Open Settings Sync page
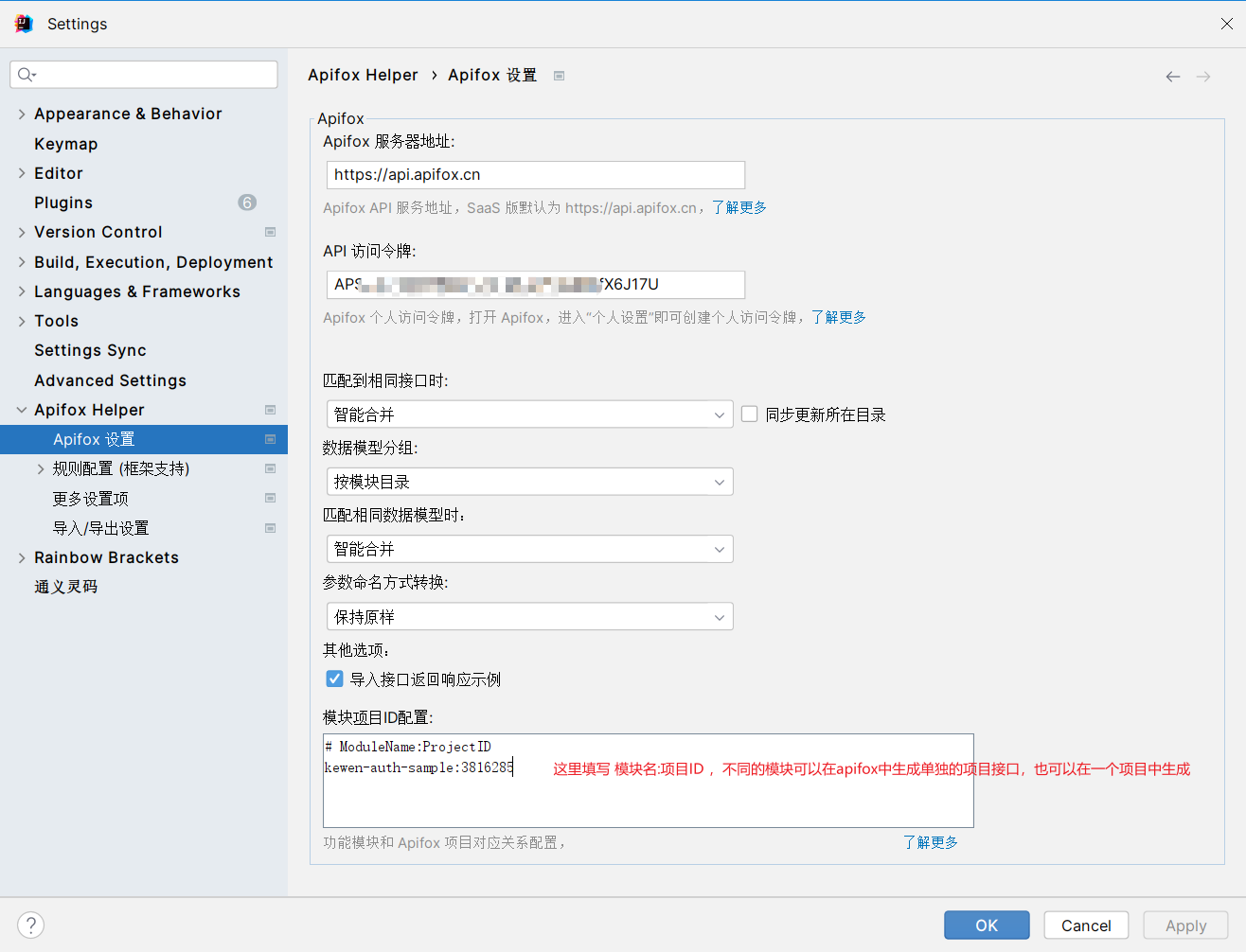1246x952 pixels. click(x=90, y=350)
